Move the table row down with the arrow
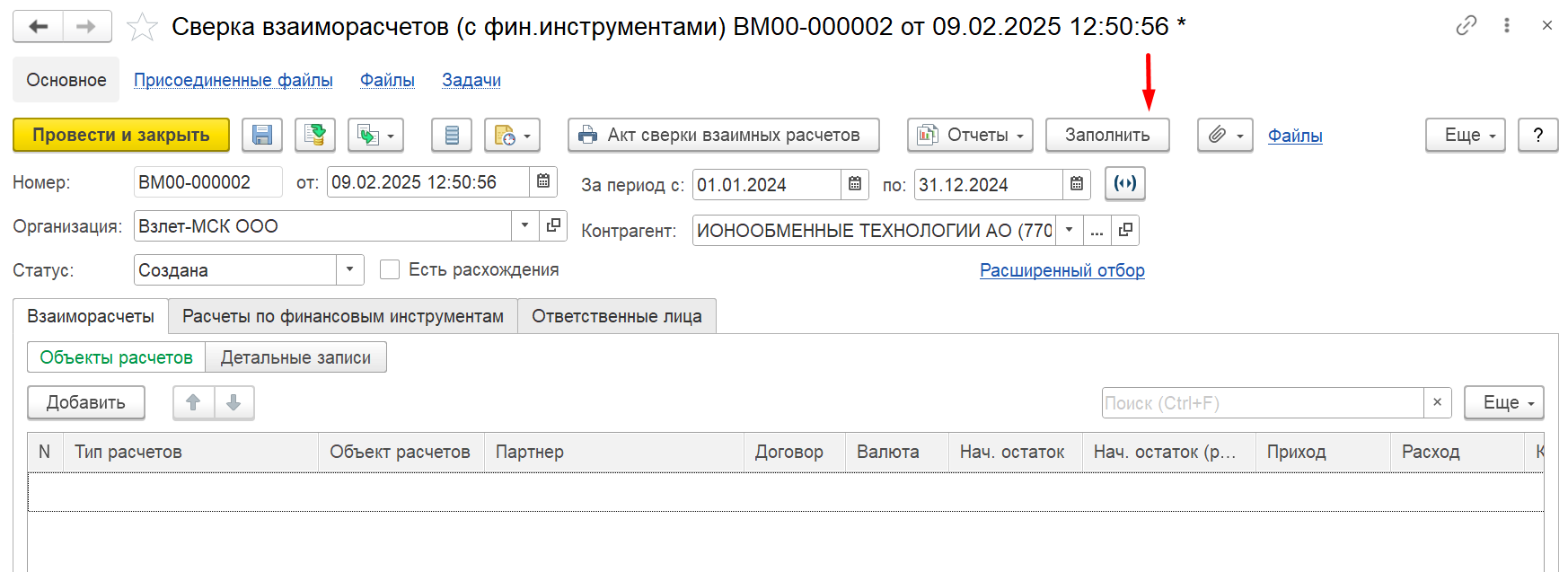The width and height of the screenshot is (1568, 572). click(x=233, y=402)
